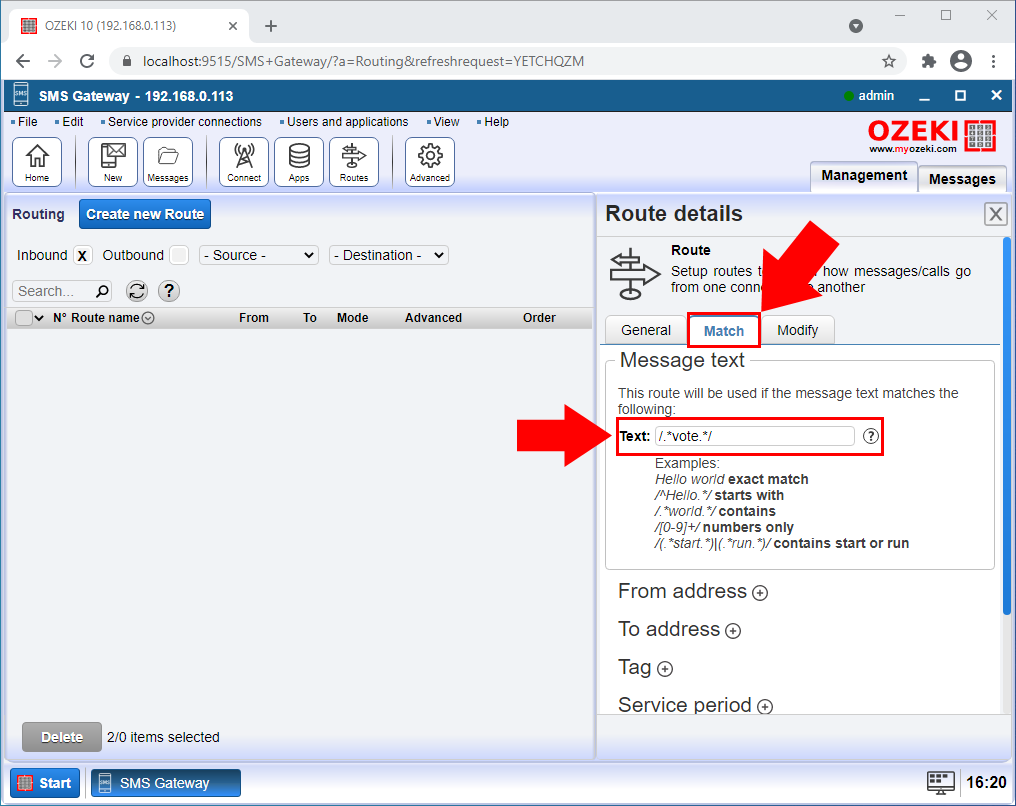Viewport: 1016px width, 806px height.
Task: Click the Route name sort circle icon
Action: [148, 318]
